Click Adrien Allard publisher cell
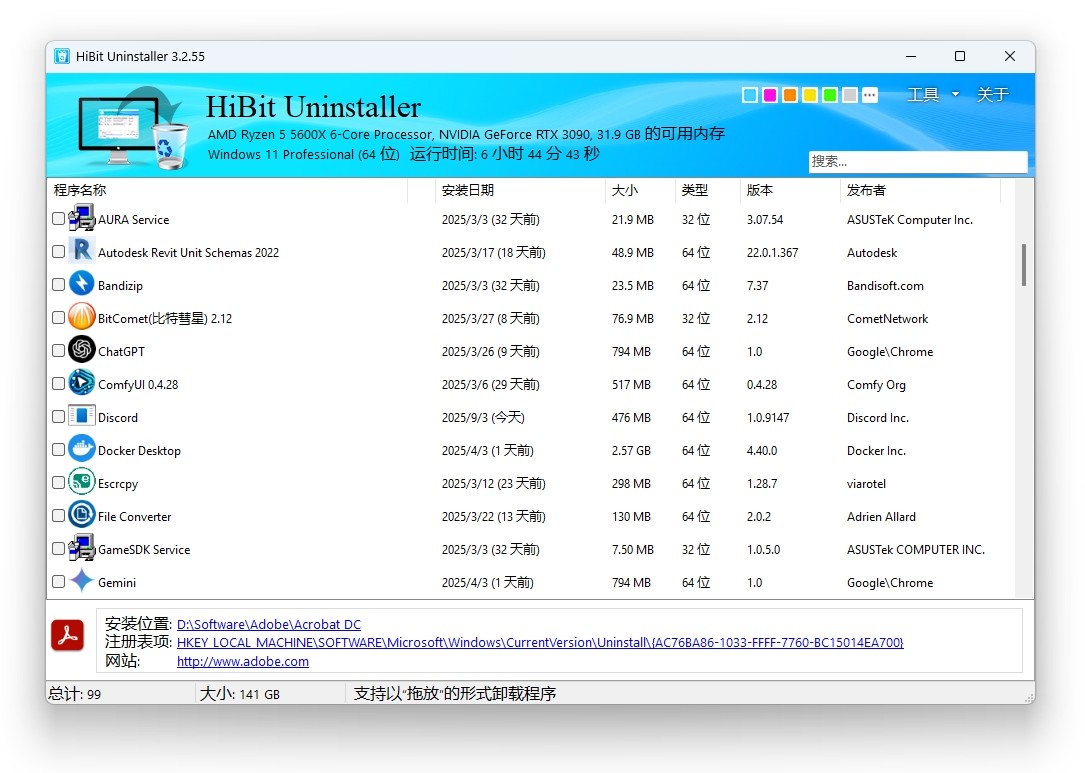This screenshot has width=1085, height=773. (x=881, y=516)
